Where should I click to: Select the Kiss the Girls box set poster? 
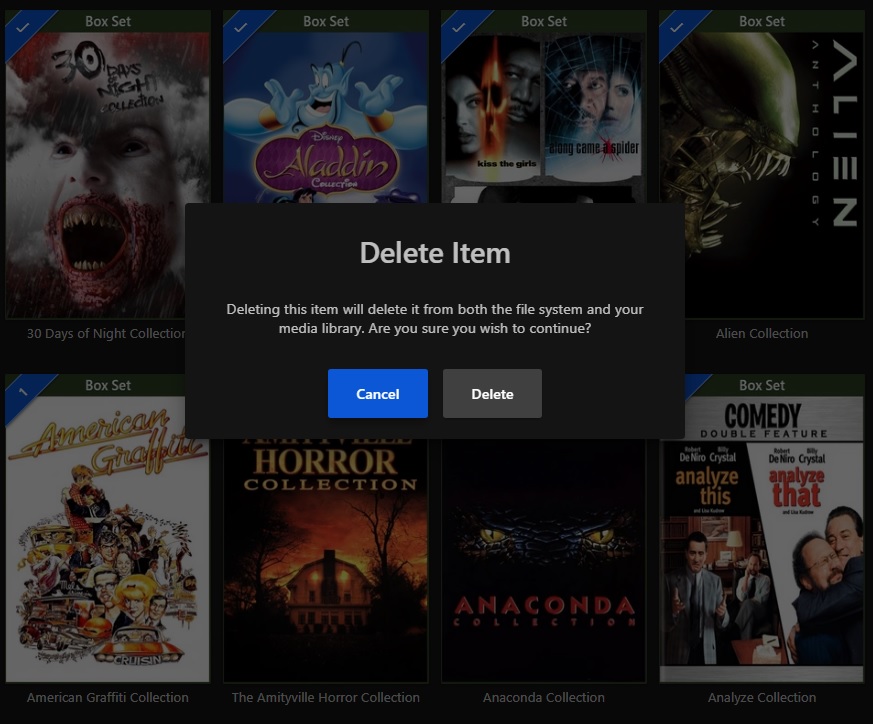click(x=543, y=118)
